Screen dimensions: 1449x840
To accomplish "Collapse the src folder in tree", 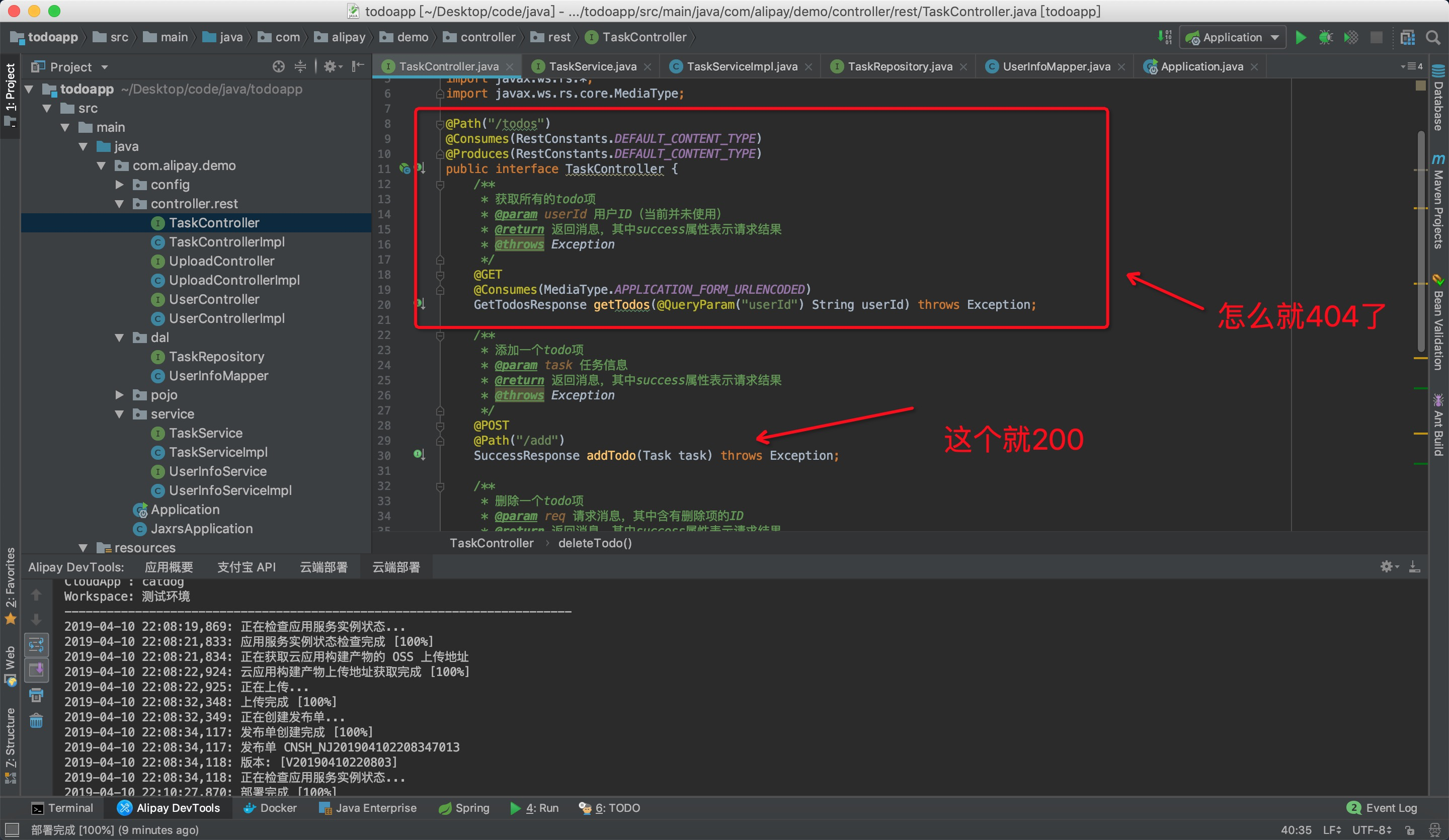I will 47,108.
